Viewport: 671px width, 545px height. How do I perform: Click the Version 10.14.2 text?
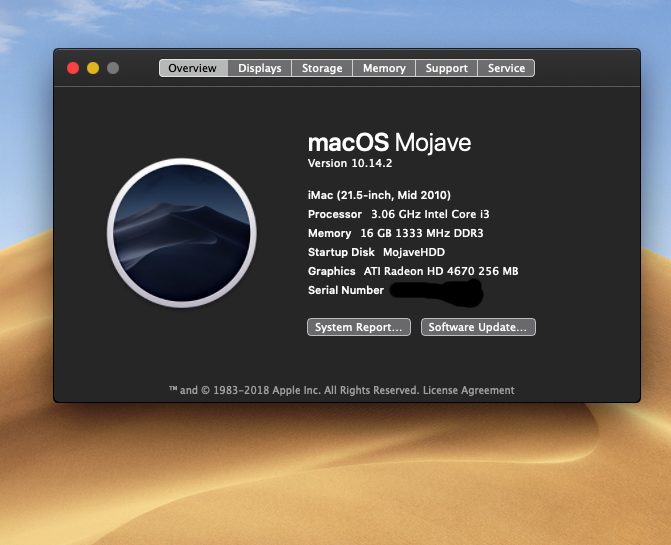[350, 163]
